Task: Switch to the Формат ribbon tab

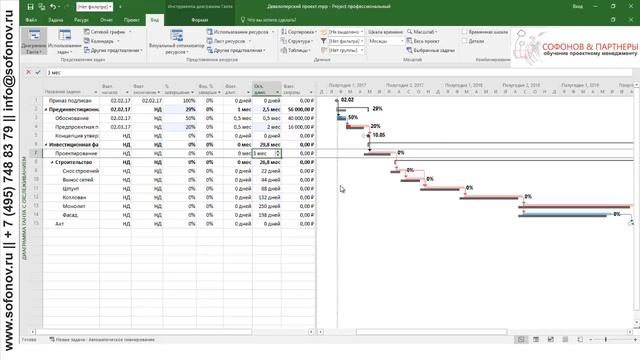Action: 200,20
